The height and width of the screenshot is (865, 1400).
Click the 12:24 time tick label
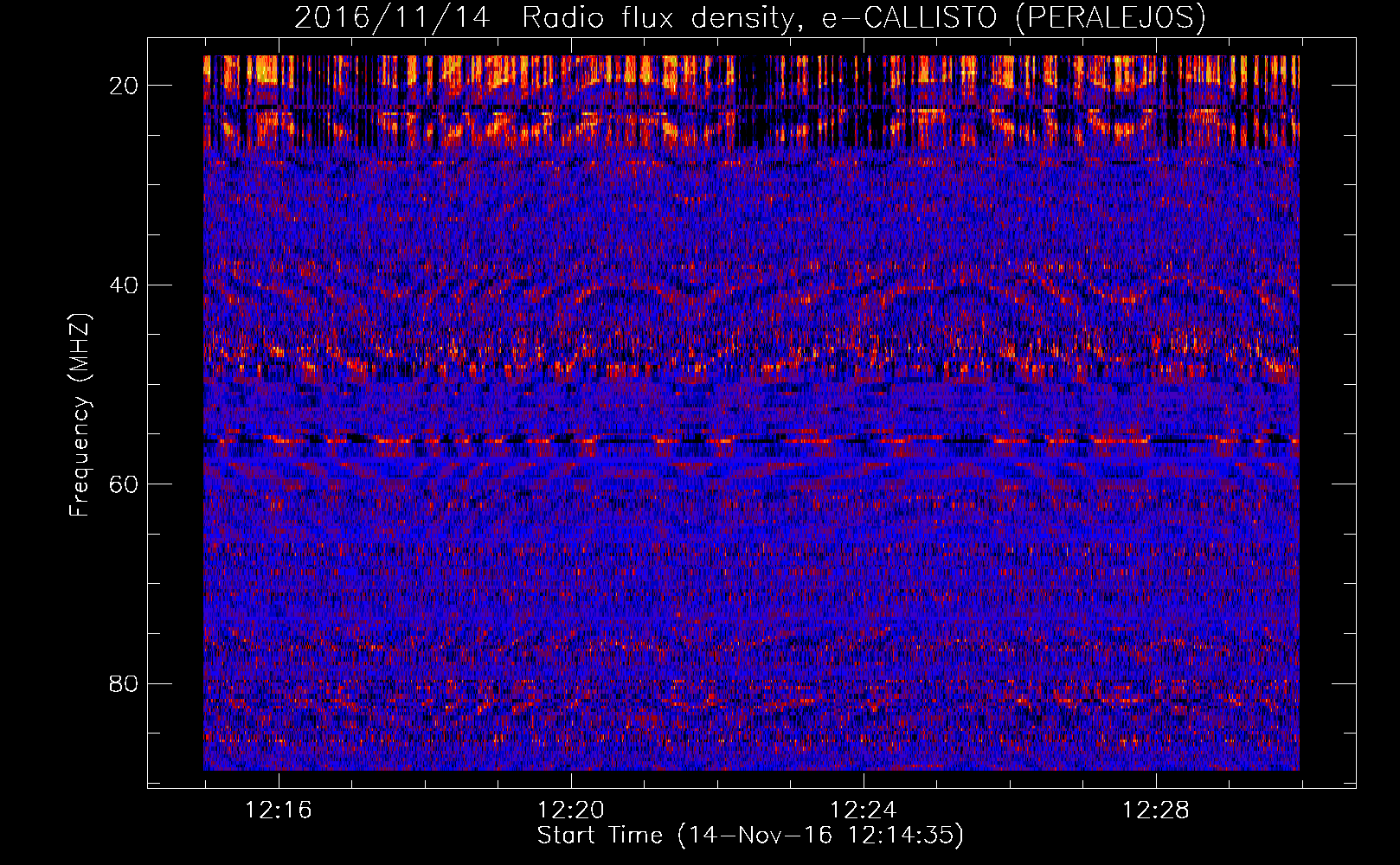pos(864,811)
